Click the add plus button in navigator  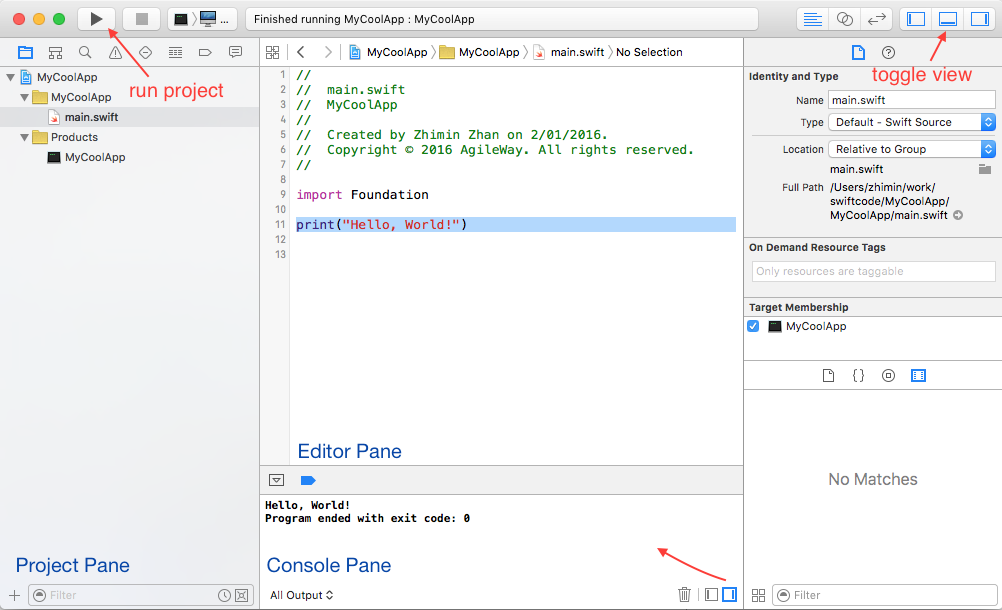(14, 595)
